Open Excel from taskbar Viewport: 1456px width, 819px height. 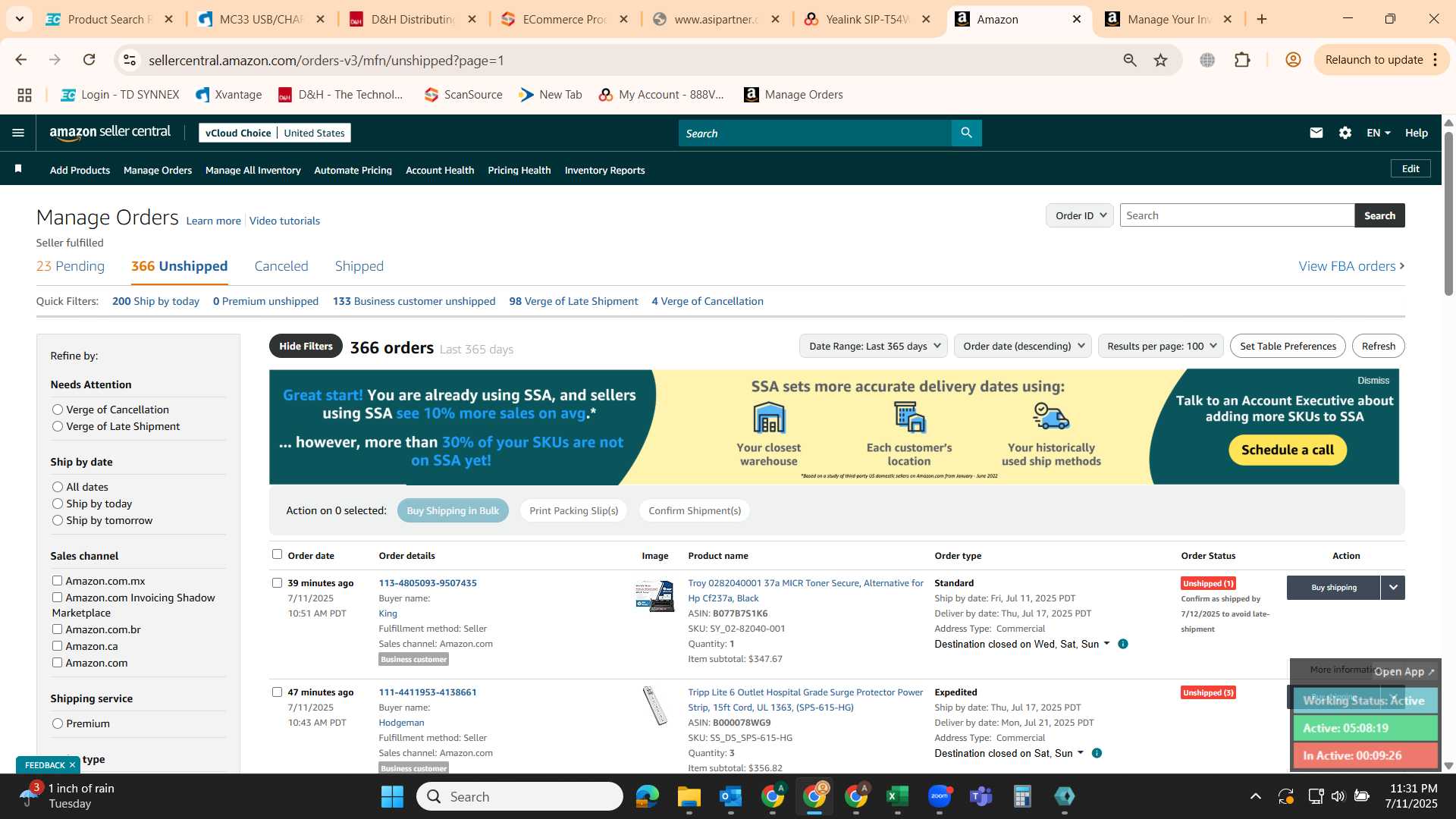897,796
